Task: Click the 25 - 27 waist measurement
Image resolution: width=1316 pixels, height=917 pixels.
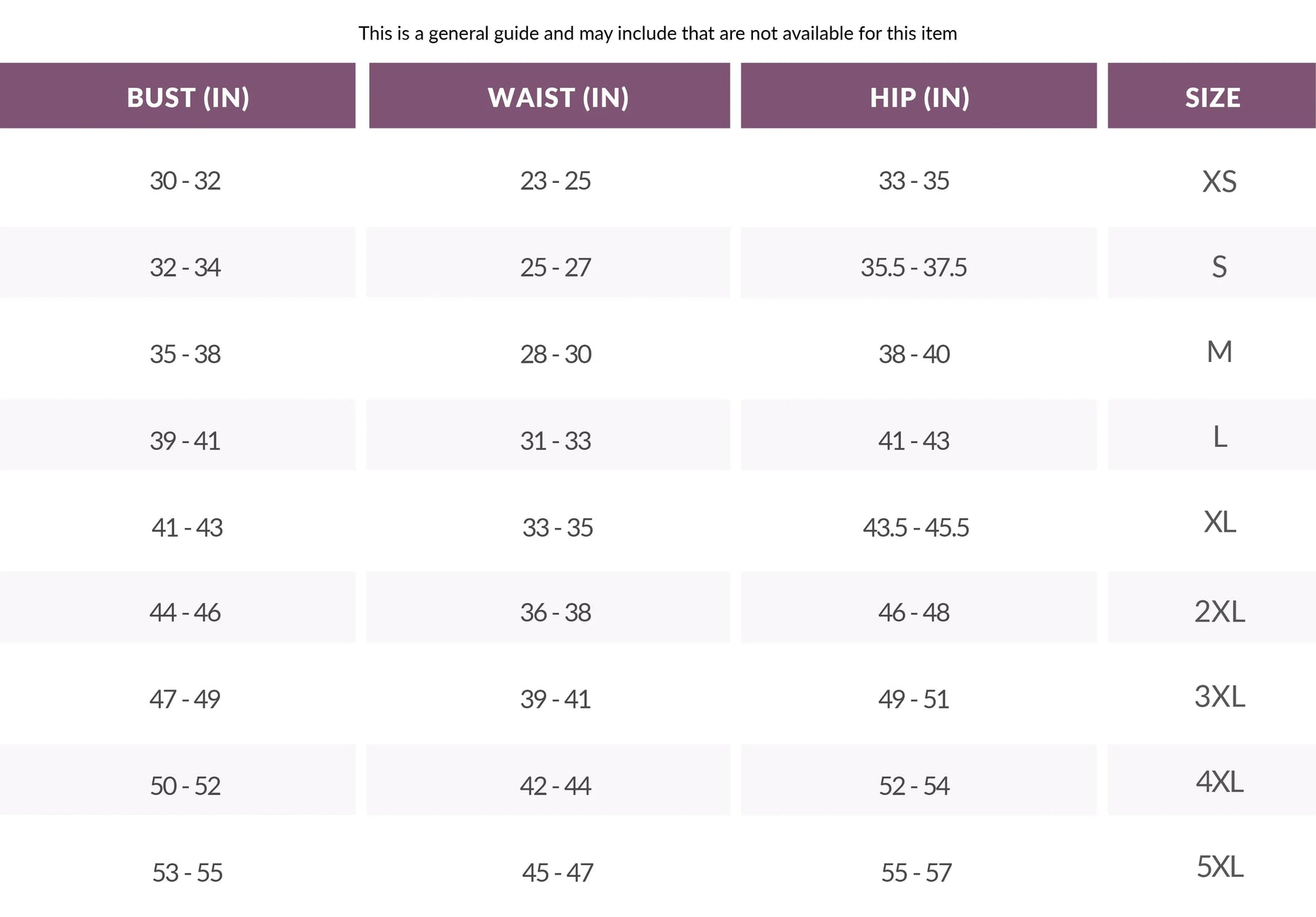Action: (x=556, y=267)
